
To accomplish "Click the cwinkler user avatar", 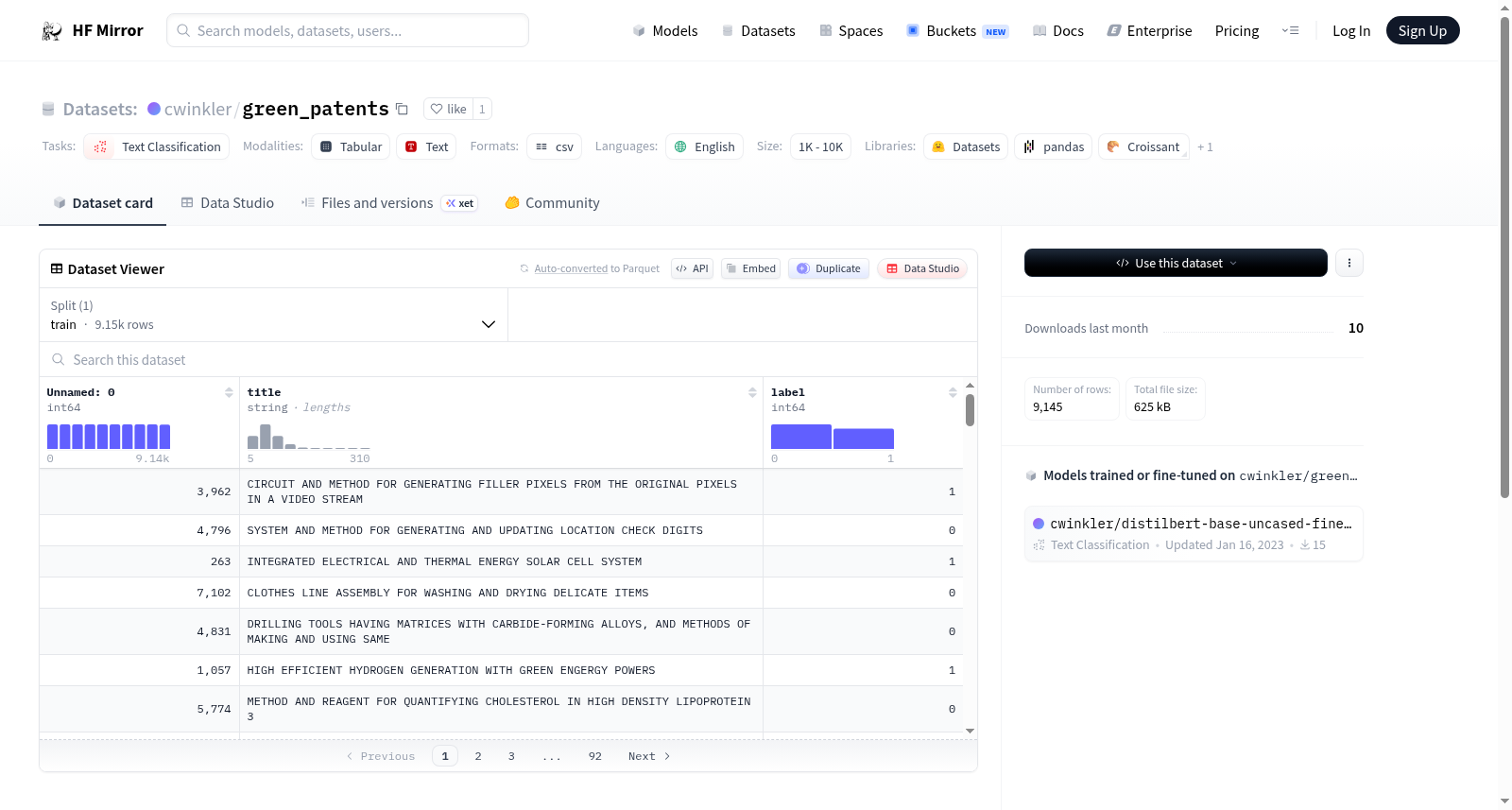I will pos(154,109).
